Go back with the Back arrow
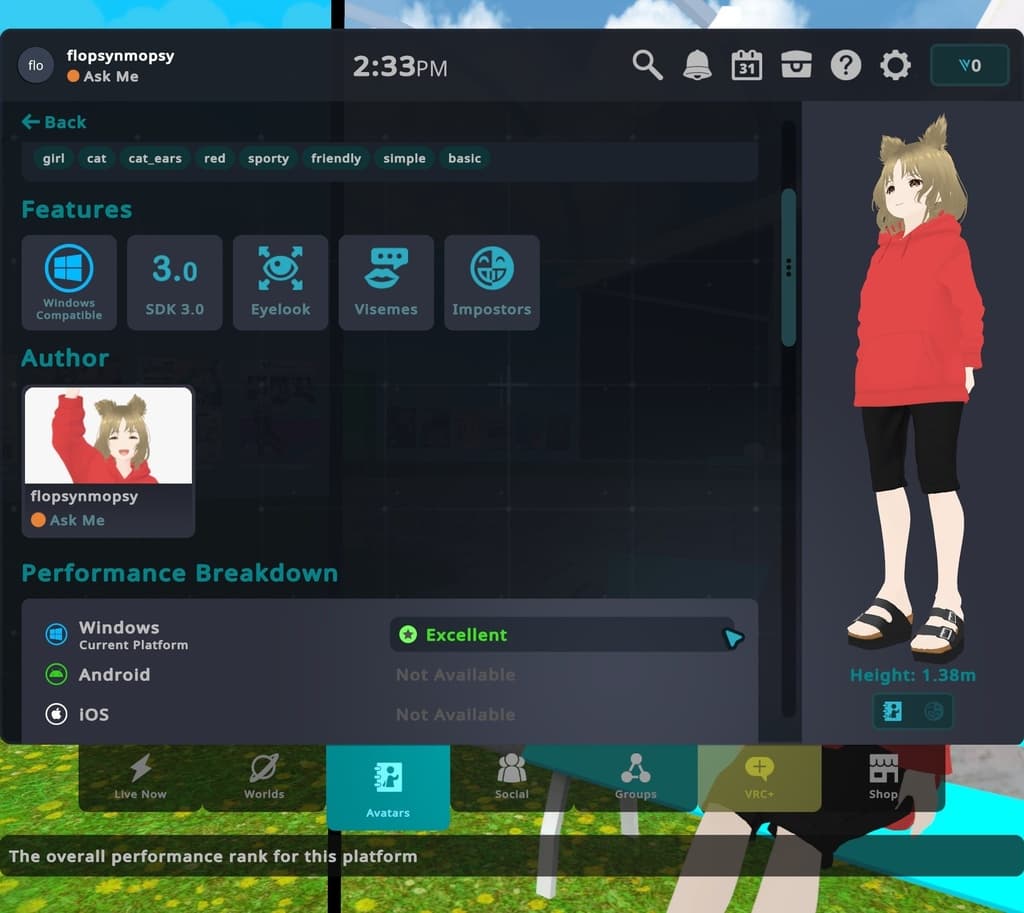 [54, 122]
